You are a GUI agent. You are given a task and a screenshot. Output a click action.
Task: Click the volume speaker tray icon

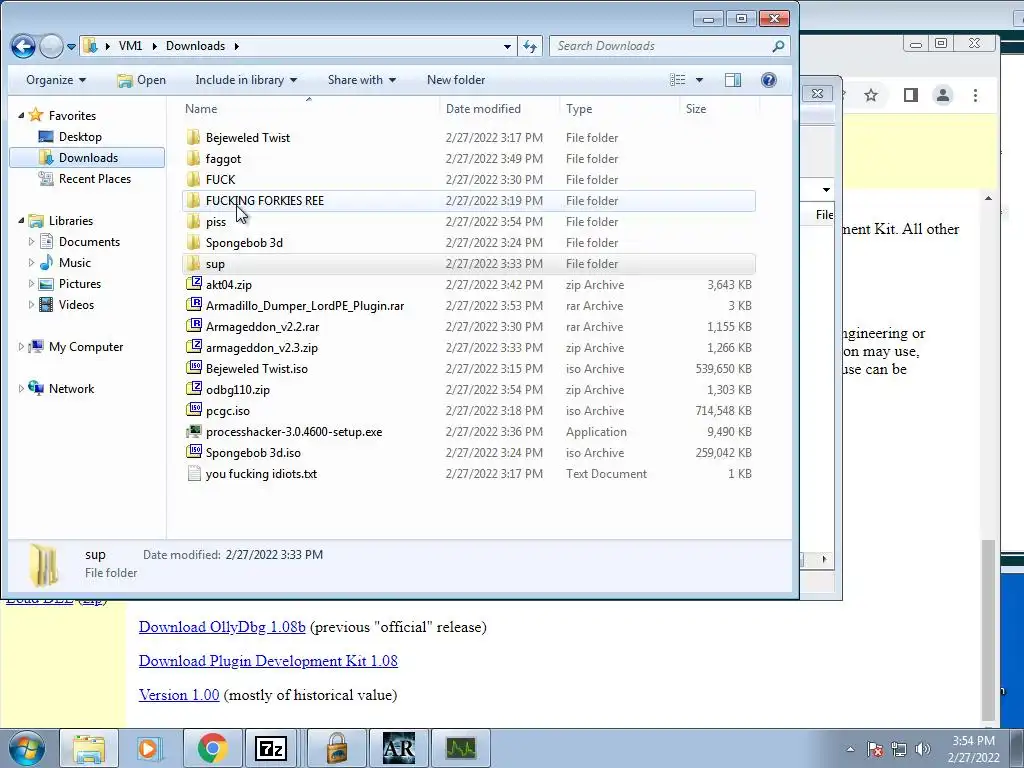[x=923, y=749]
